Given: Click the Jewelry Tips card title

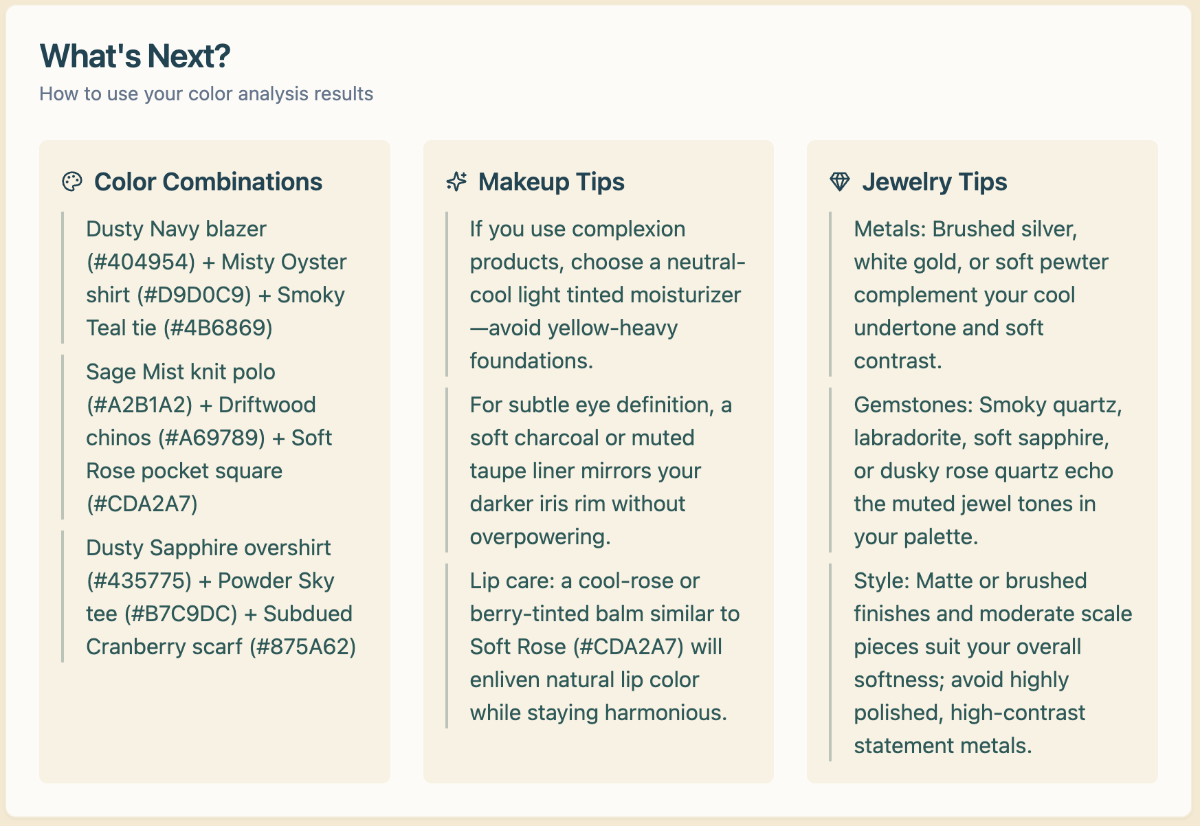Looking at the screenshot, I should [x=934, y=182].
